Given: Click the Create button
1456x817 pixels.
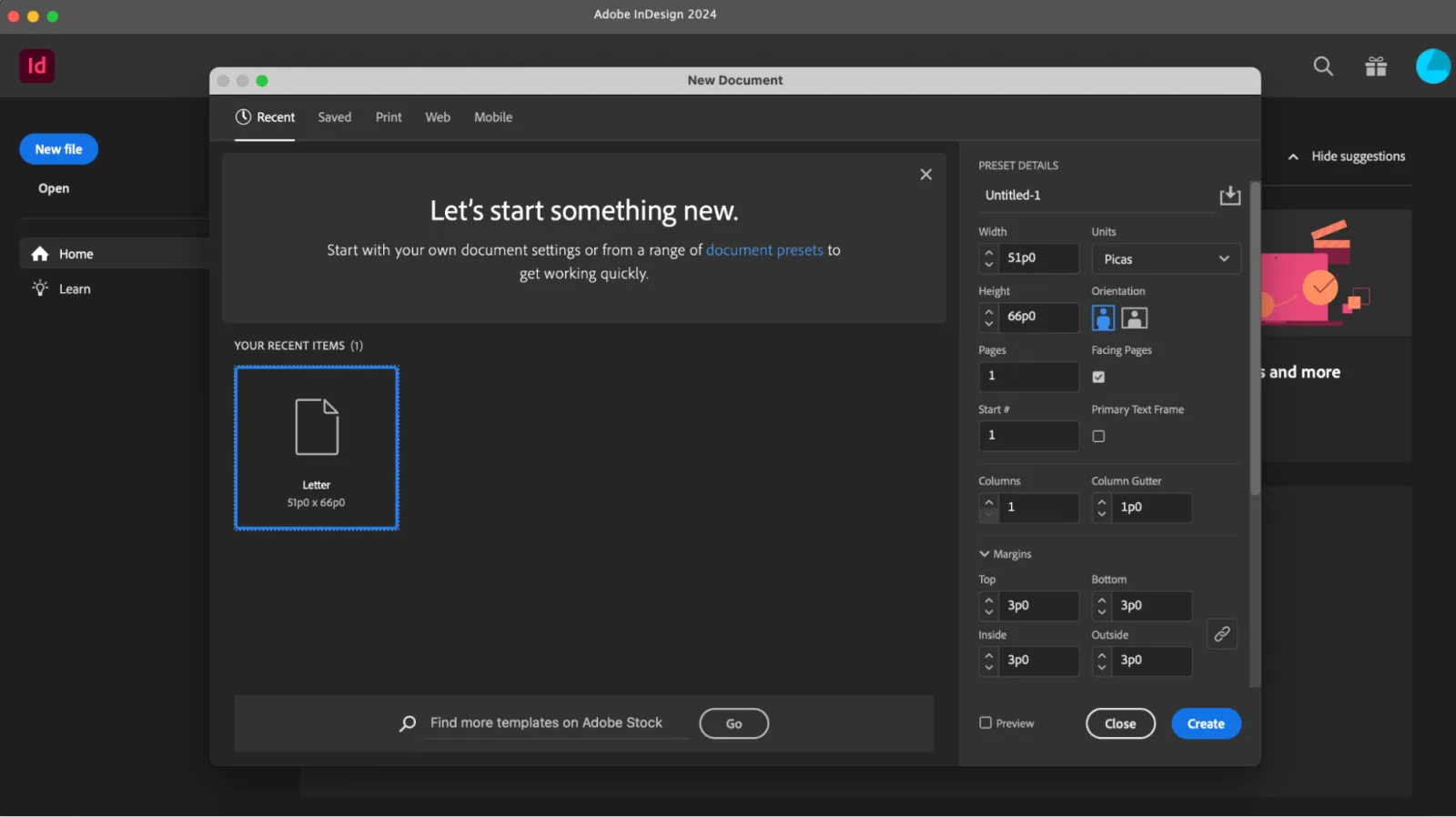Looking at the screenshot, I should click(x=1206, y=724).
